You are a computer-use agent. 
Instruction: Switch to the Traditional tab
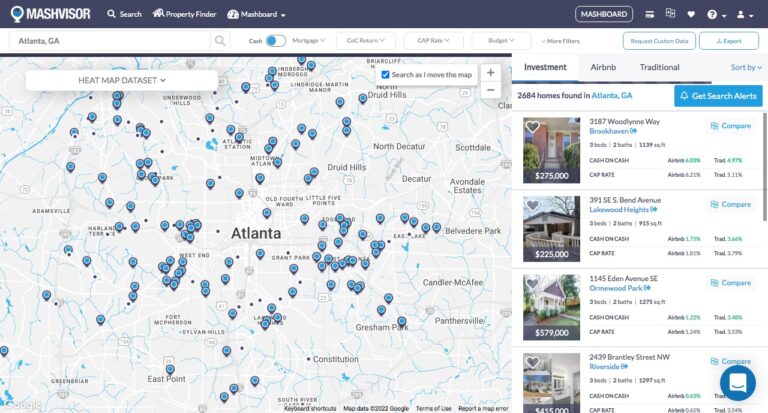(x=659, y=67)
